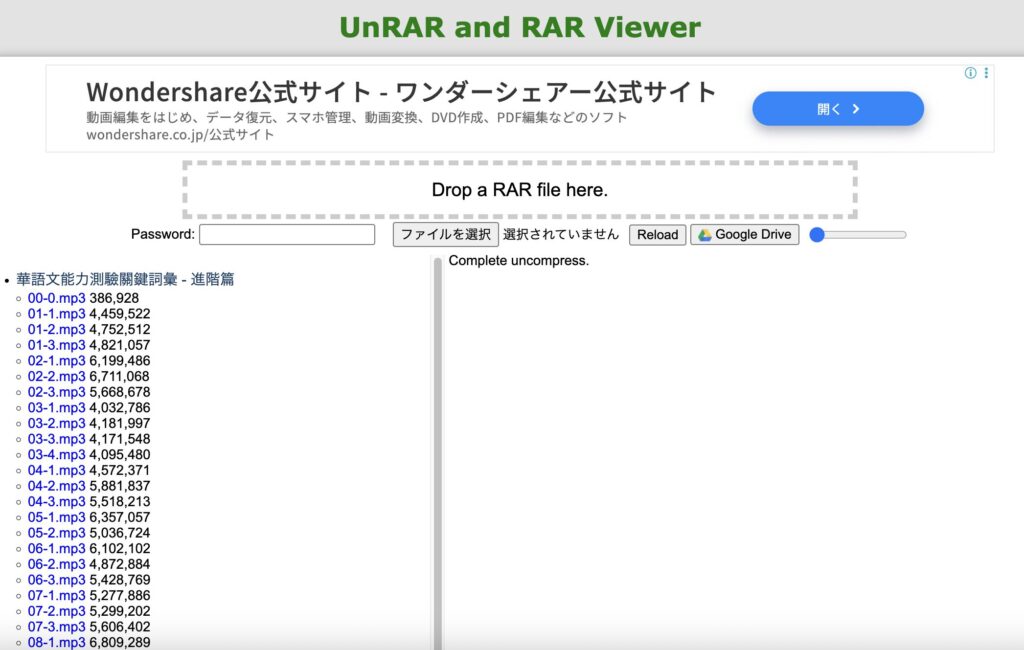Click the Google Drive button
This screenshot has height=650, width=1024.
[x=745, y=235]
